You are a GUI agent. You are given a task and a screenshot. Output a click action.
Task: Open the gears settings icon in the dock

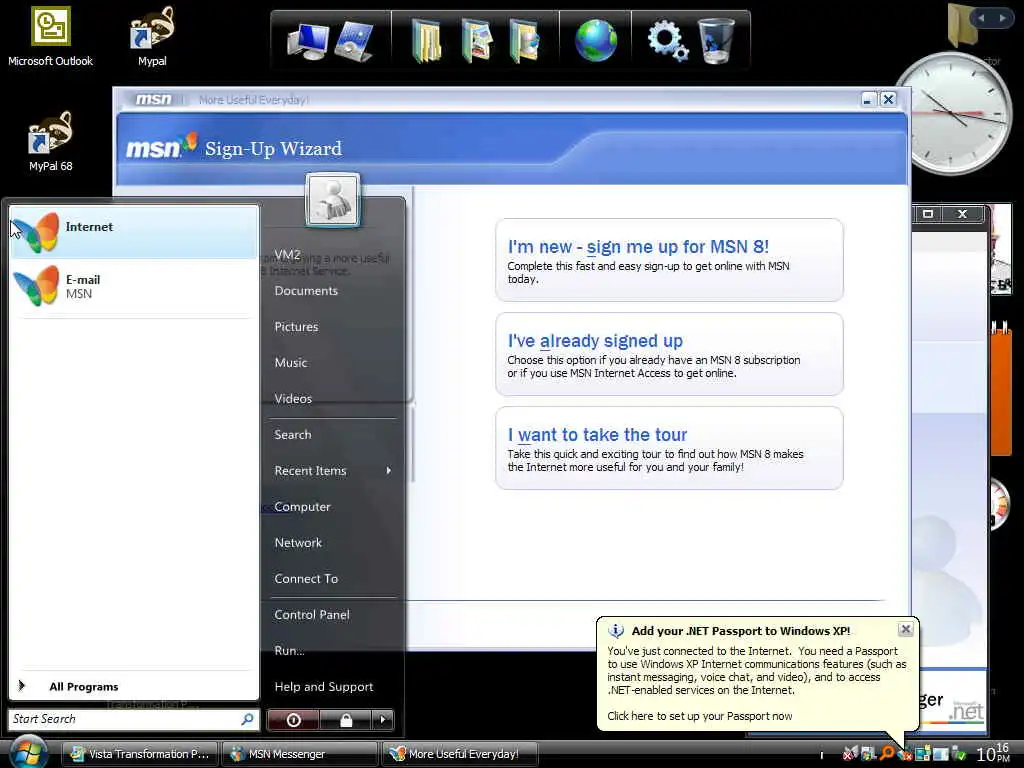(667, 40)
